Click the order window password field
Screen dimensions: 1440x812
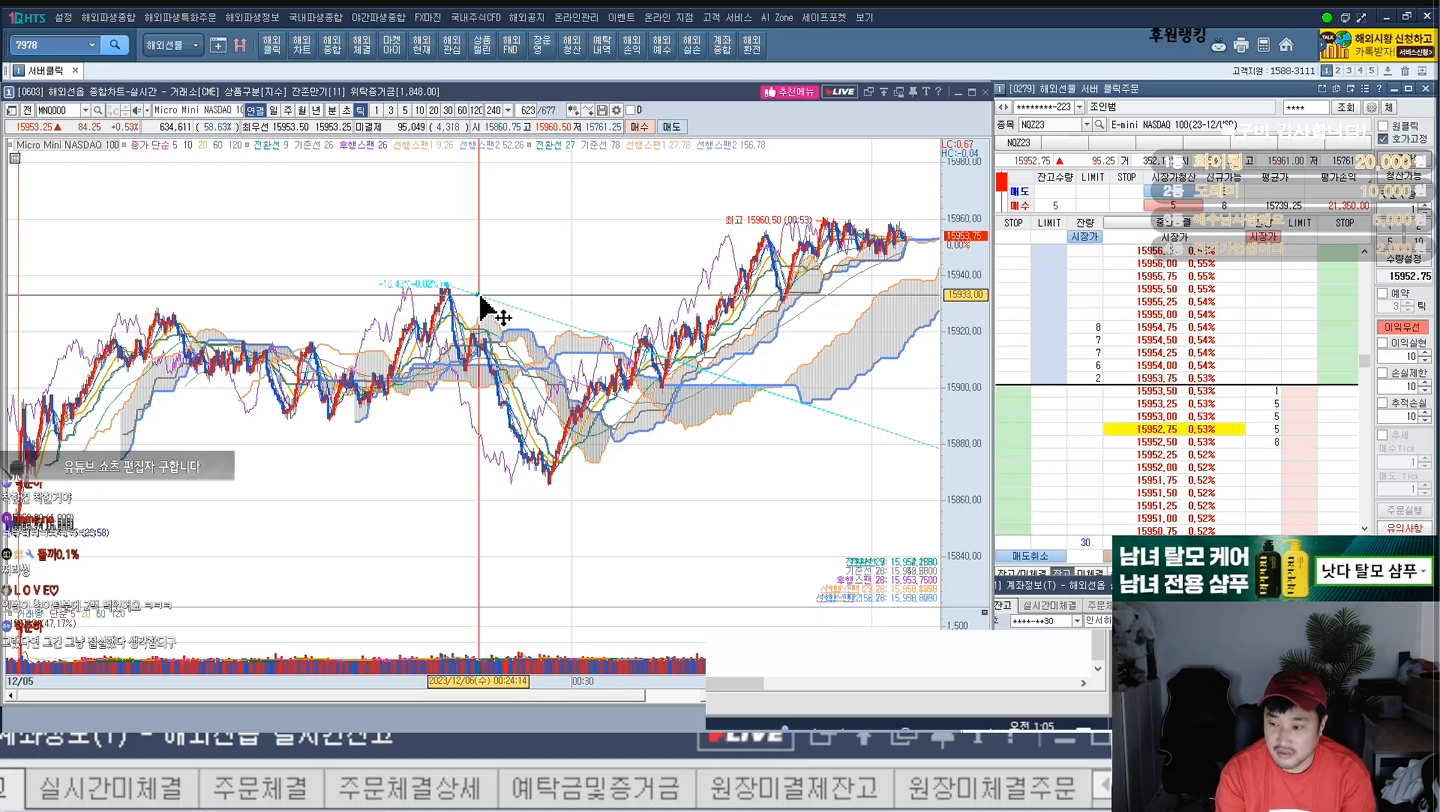coord(1306,107)
